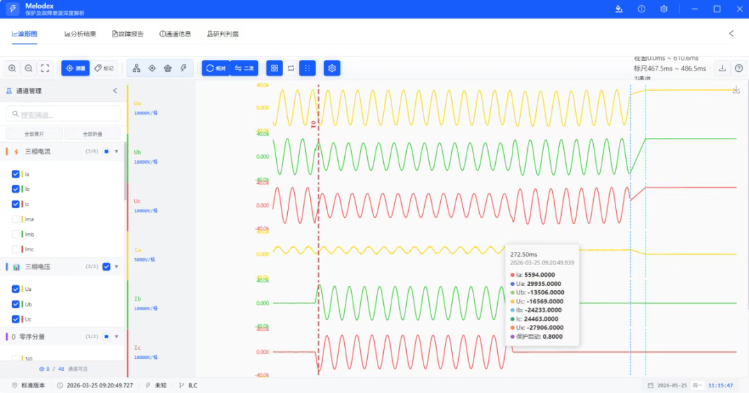
Task: Select the Ib waveform channel label
Action: (138, 299)
